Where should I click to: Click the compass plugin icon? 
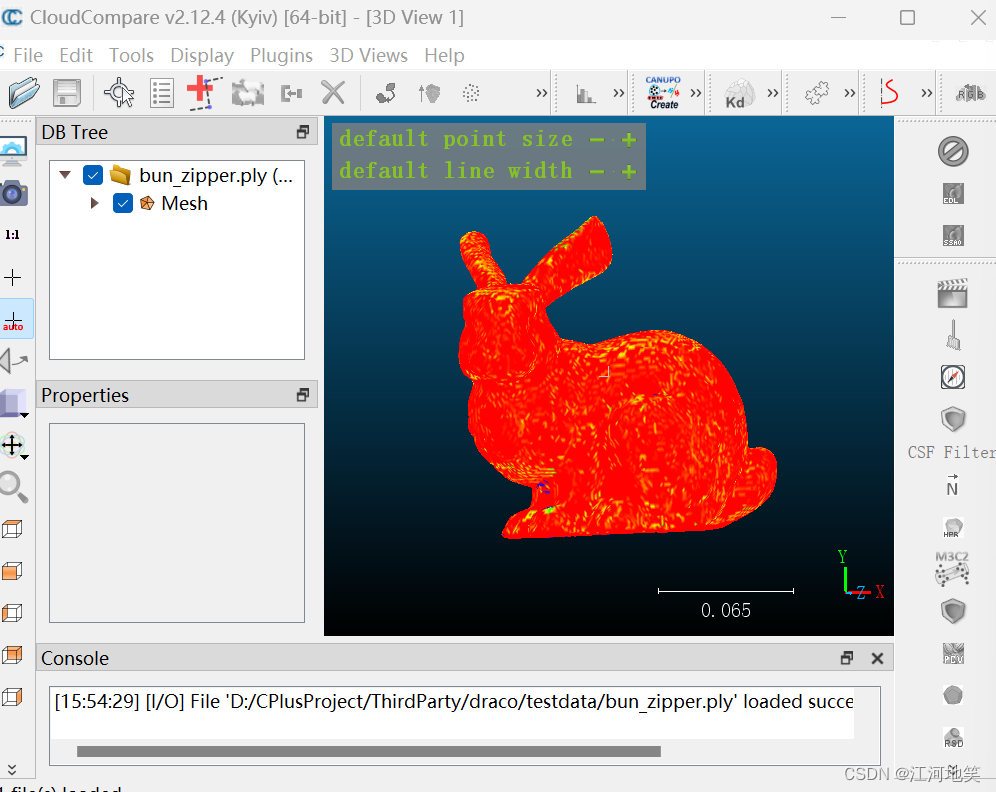click(953, 377)
